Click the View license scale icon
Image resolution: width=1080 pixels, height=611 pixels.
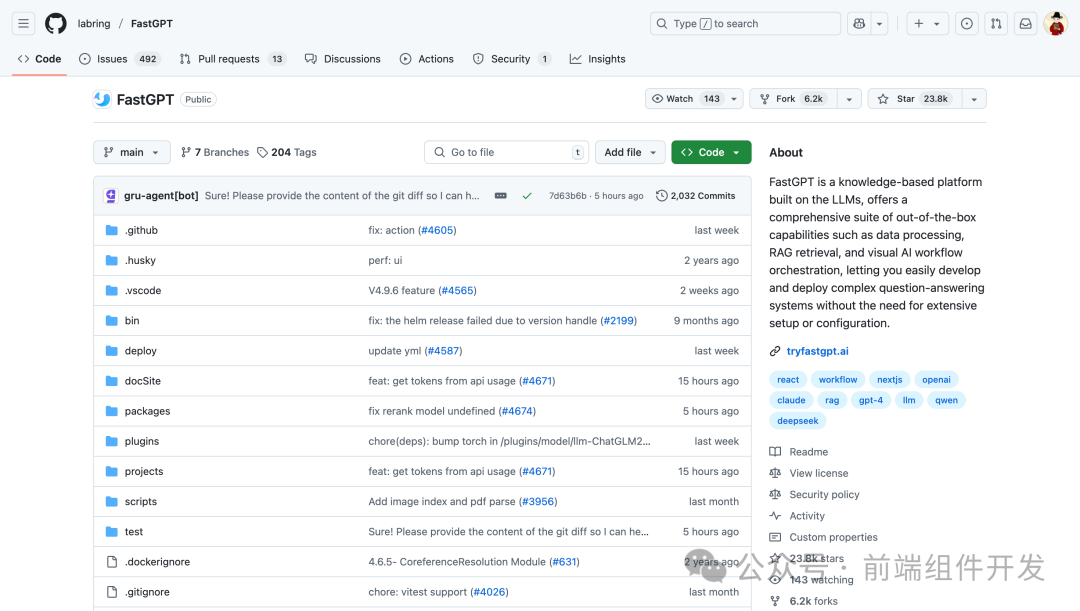pos(775,473)
